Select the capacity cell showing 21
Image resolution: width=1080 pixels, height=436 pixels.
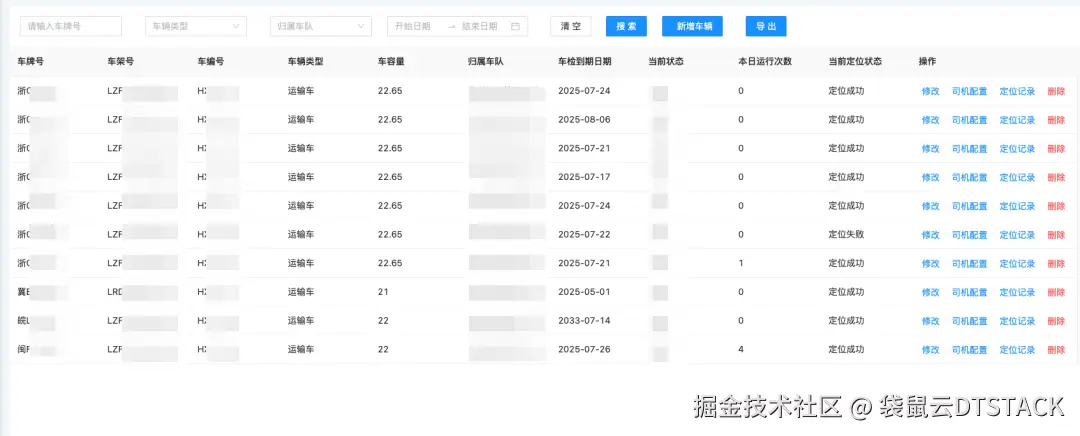[x=383, y=292]
